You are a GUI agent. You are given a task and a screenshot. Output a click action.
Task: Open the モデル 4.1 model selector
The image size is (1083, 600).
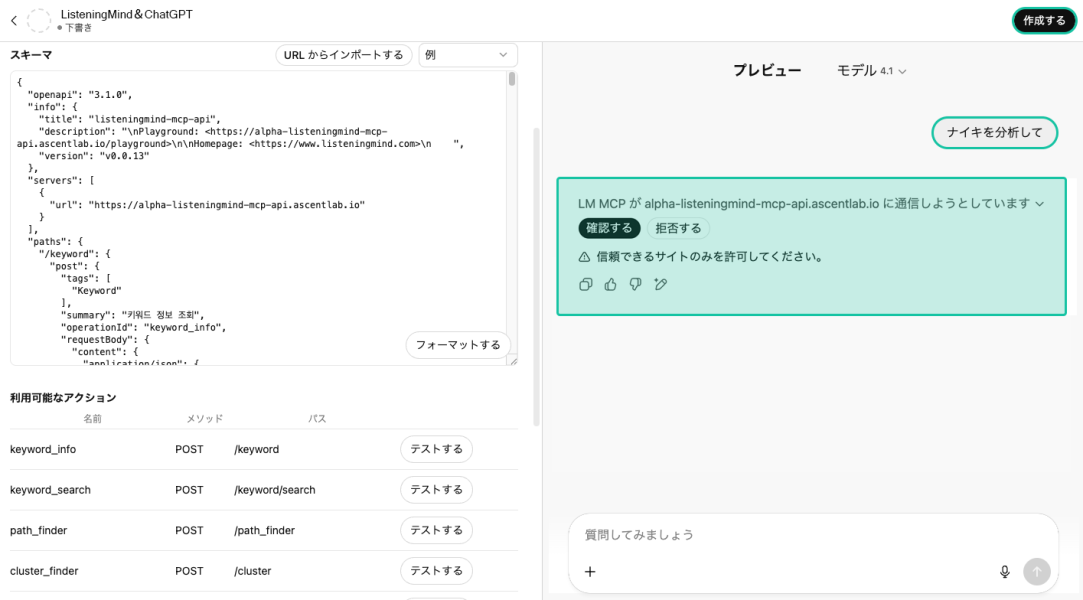coord(872,71)
